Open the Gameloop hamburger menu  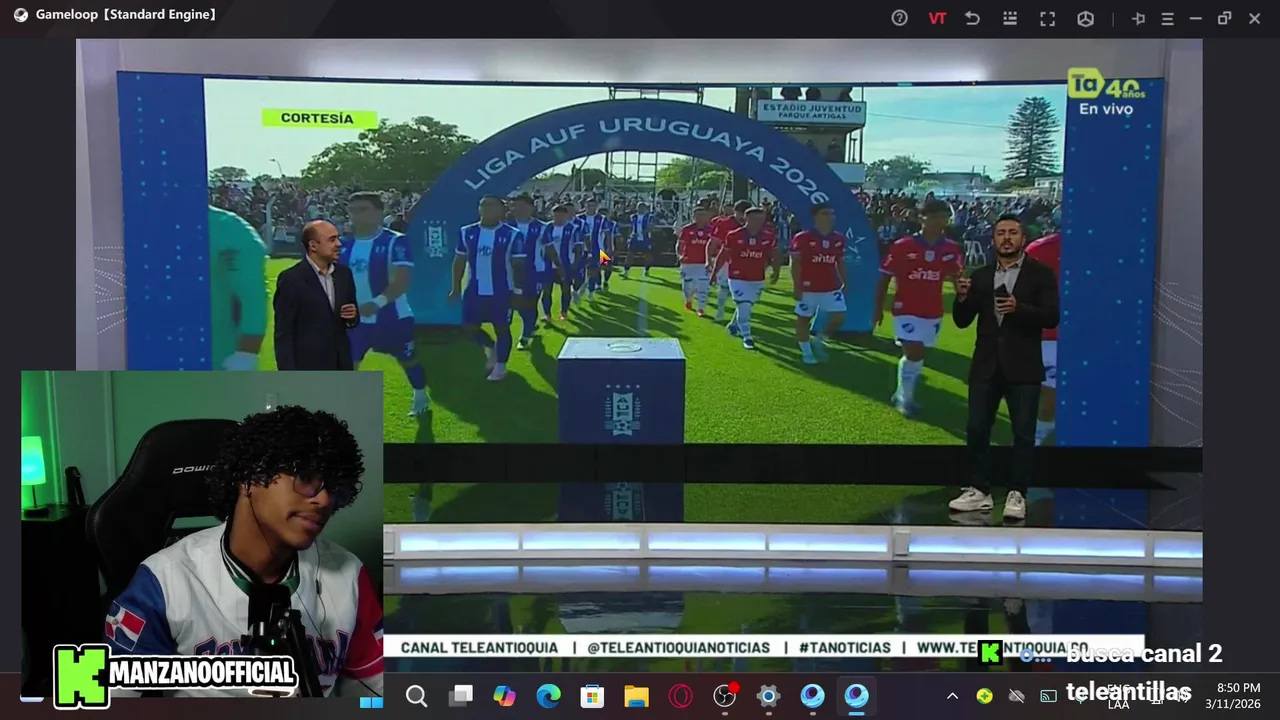(x=1167, y=18)
